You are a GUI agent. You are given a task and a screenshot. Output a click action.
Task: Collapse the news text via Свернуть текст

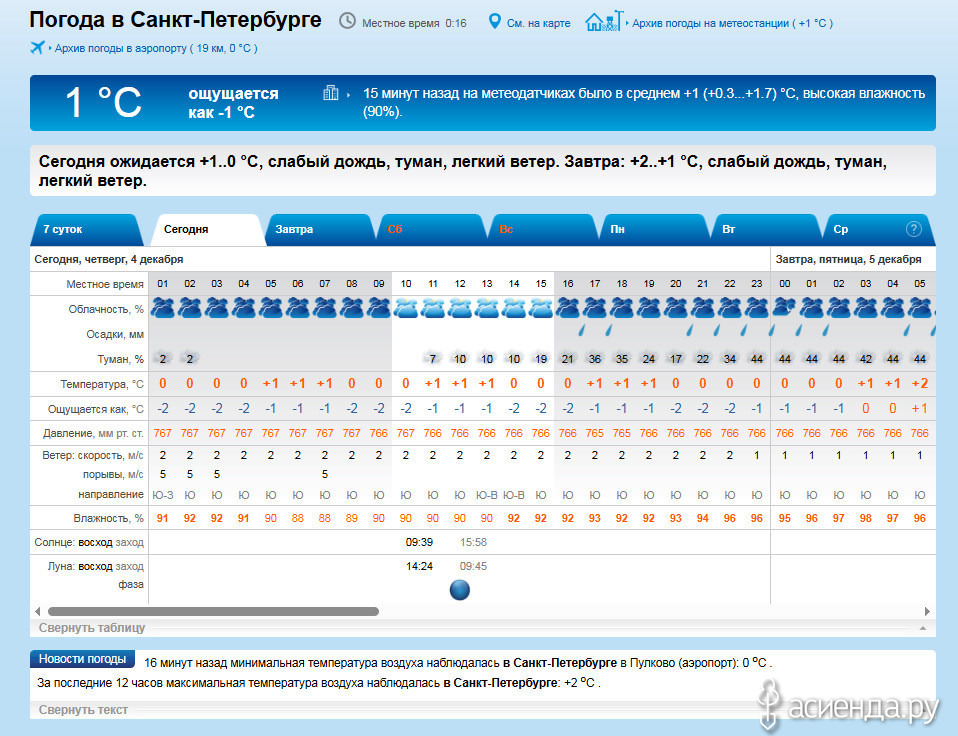pos(83,710)
